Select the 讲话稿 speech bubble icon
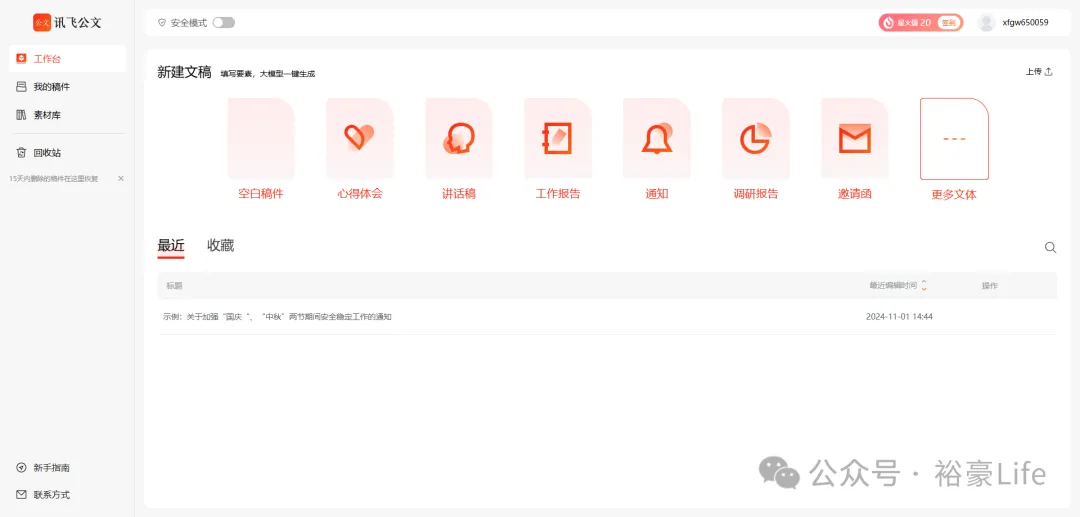 coord(459,138)
